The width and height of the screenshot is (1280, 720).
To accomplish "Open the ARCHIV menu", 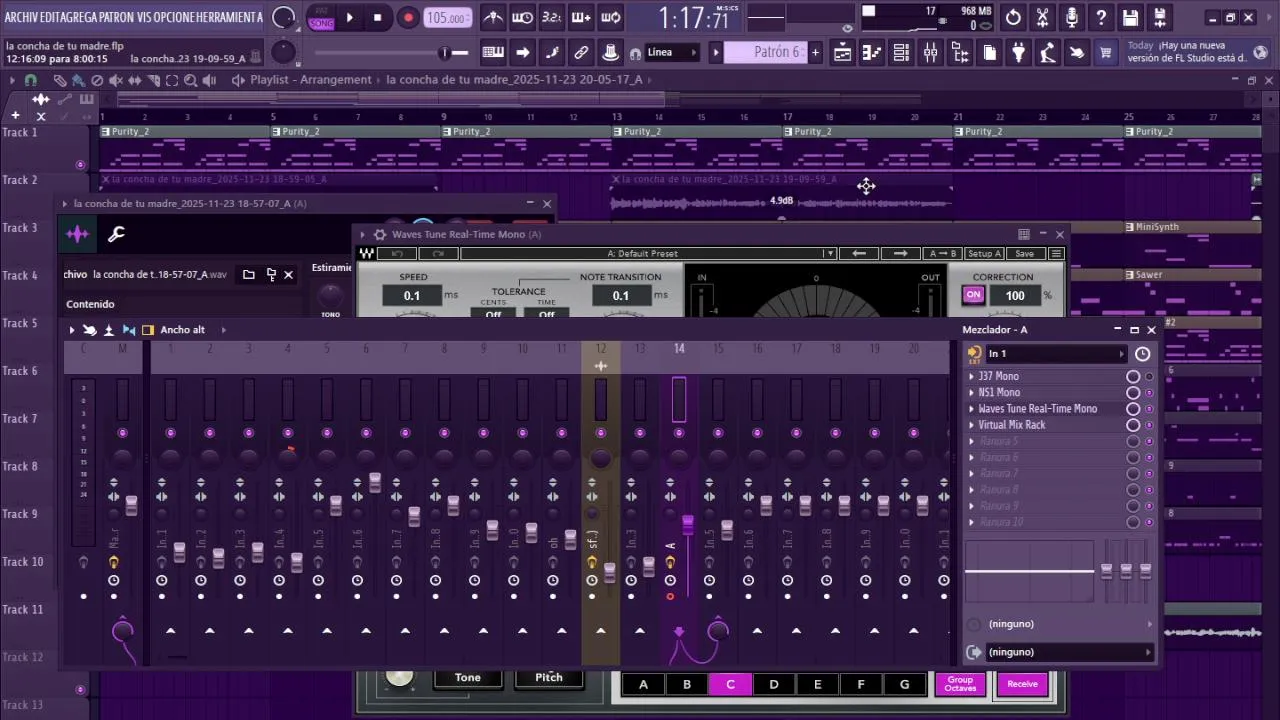I will [x=22, y=18].
